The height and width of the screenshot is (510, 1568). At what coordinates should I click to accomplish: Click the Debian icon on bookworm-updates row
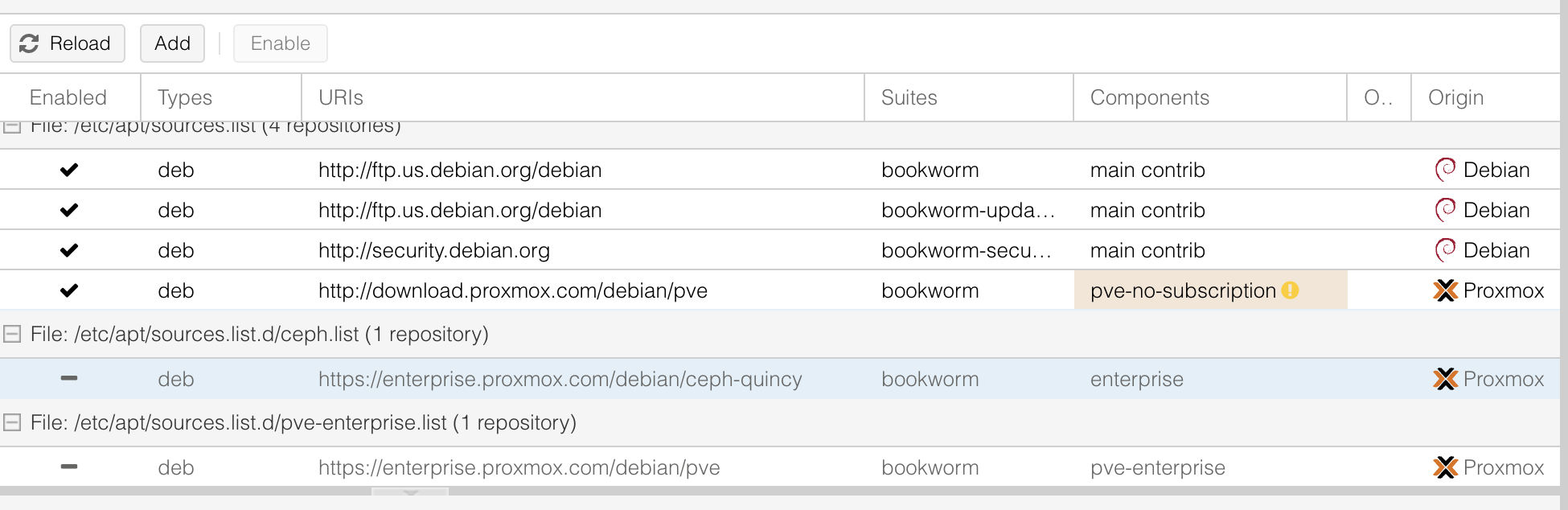pyautogui.click(x=1445, y=210)
